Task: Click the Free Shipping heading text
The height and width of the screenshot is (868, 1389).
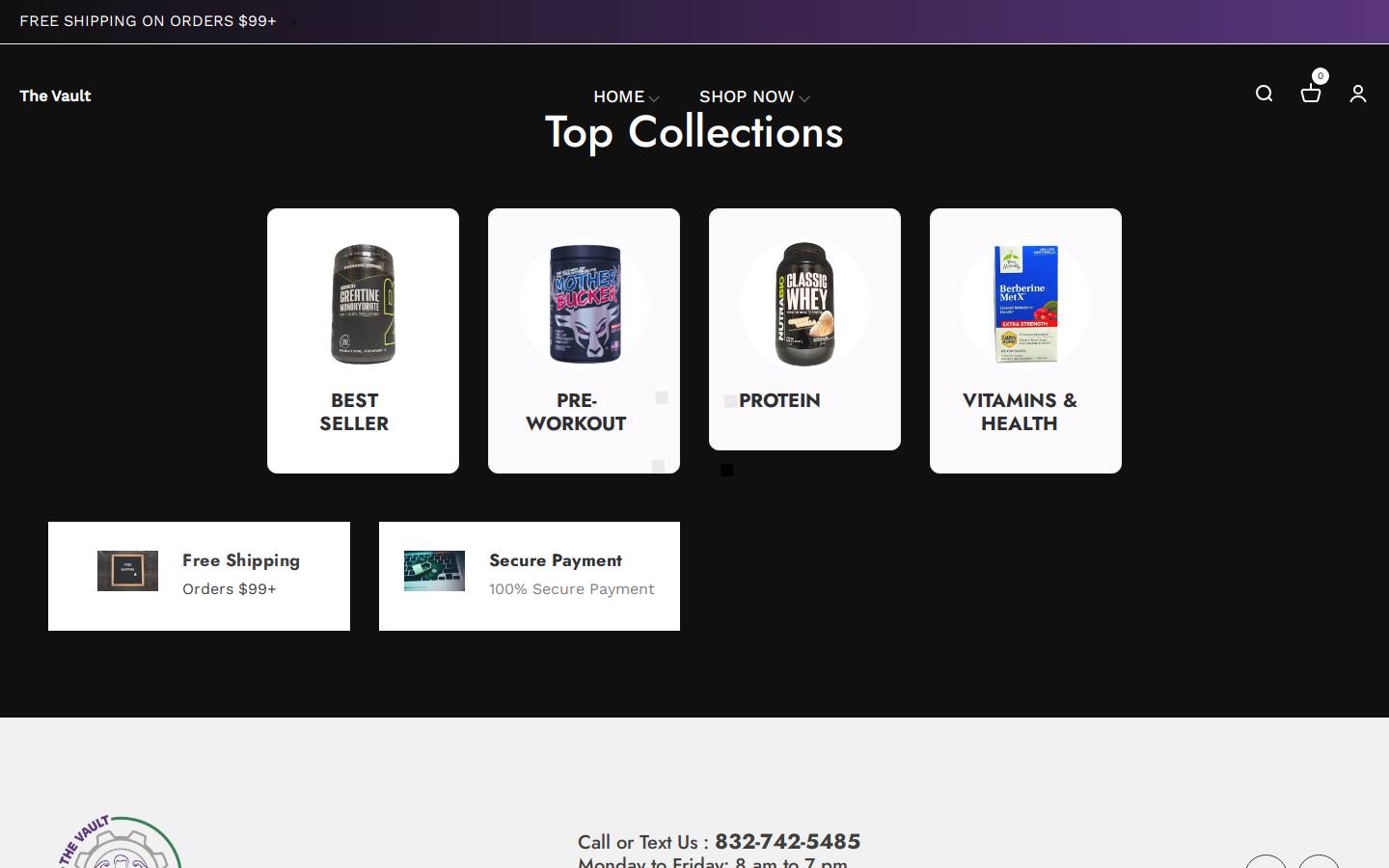Action: pyautogui.click(x=241, y=560)
